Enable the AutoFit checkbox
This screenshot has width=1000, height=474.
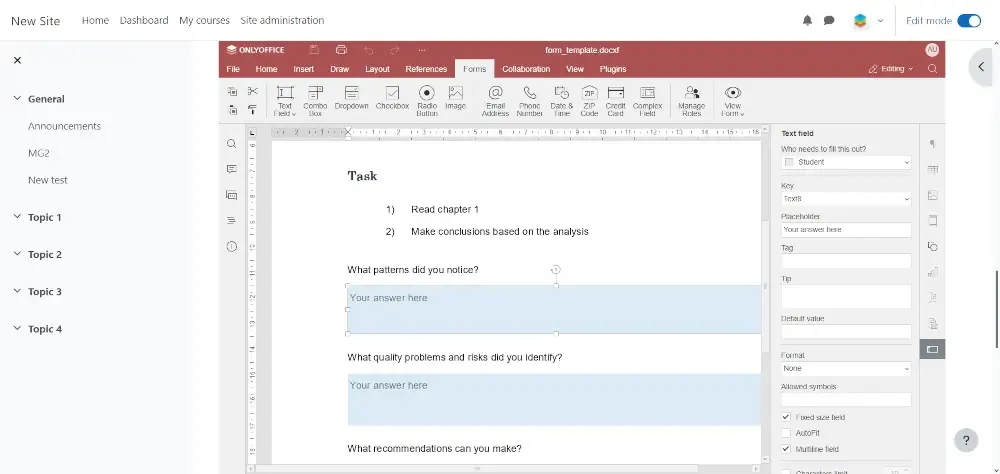click(787, 433)
